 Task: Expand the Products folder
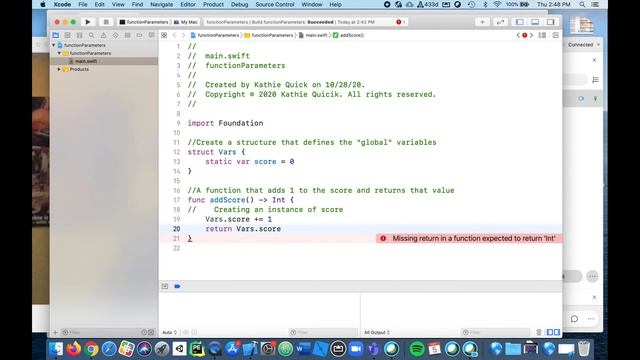tap(59, 69)
